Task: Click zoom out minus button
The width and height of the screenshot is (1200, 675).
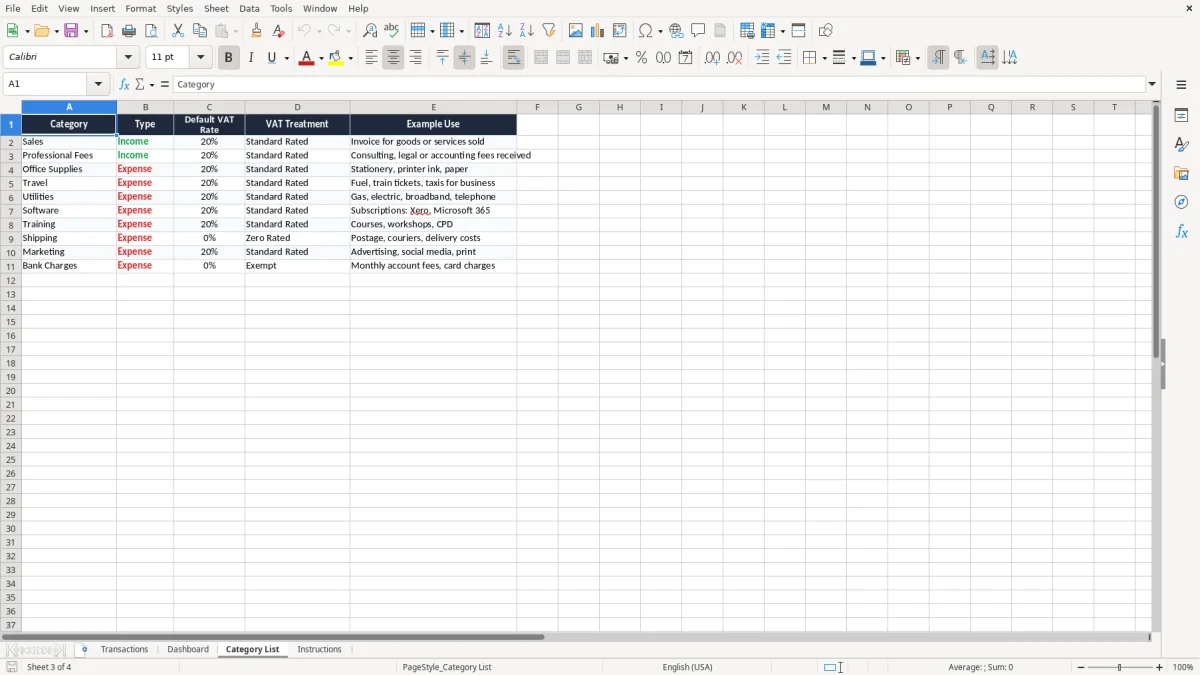Action: pyautogui.click(x=1081, y=667)
